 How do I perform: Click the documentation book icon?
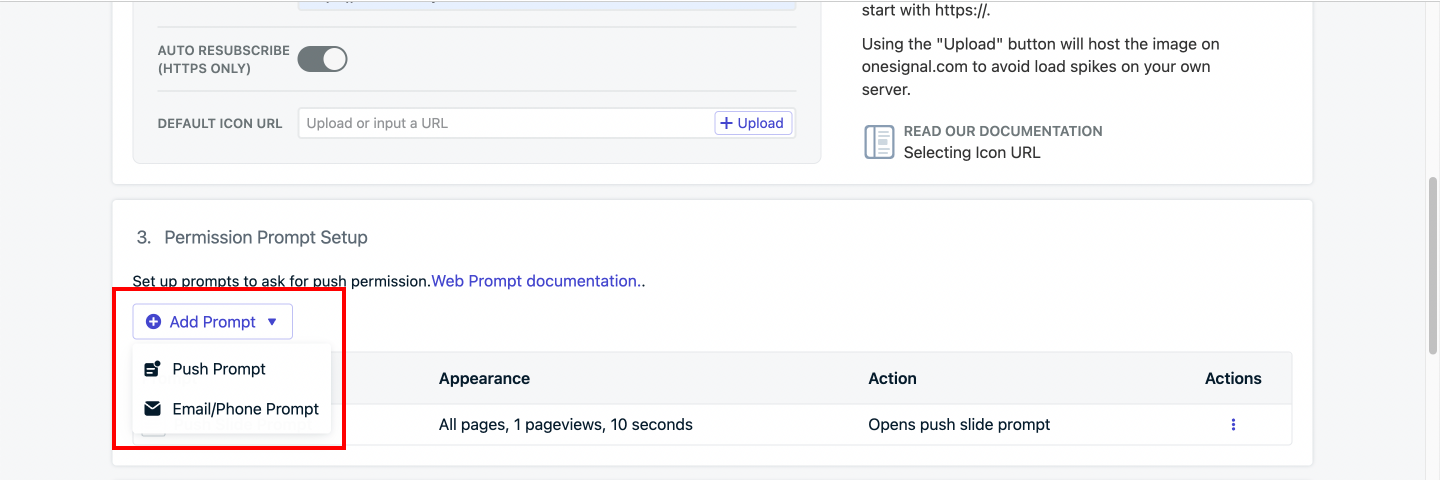click(879, 142)
